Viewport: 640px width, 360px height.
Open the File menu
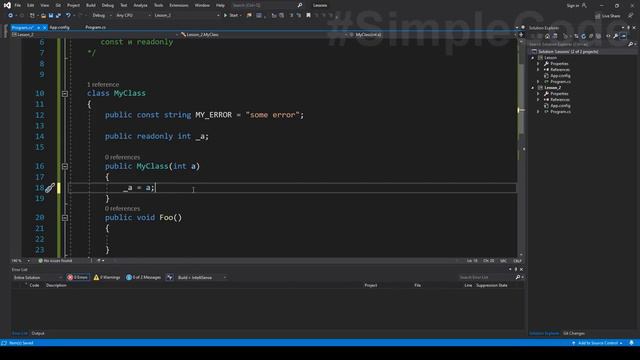[x=18, y=5]
